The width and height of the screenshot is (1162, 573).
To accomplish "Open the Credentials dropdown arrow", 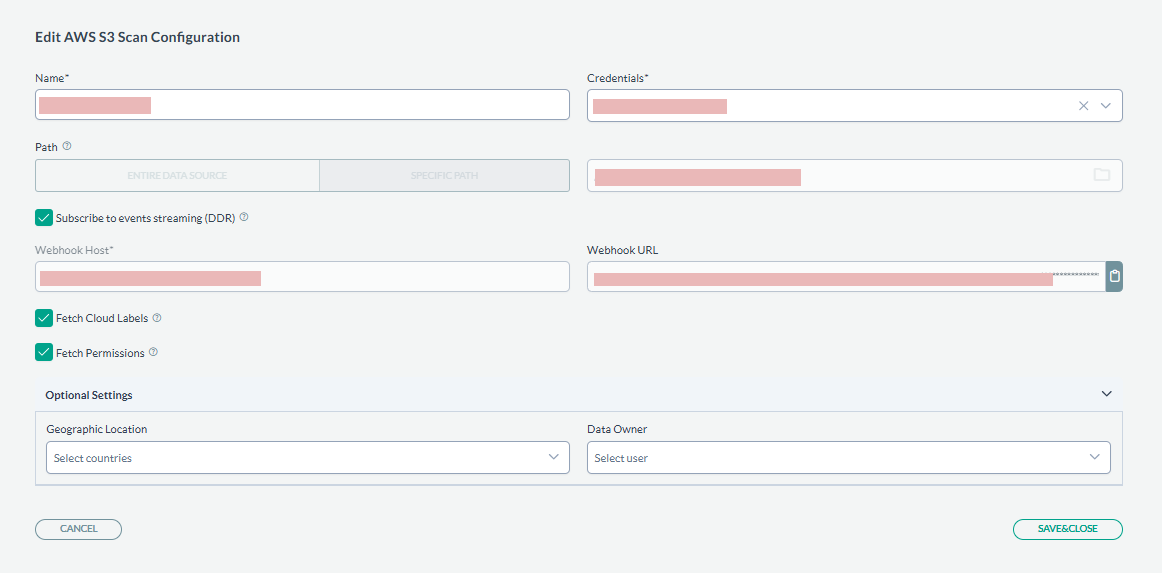I will click(1106, 105).
